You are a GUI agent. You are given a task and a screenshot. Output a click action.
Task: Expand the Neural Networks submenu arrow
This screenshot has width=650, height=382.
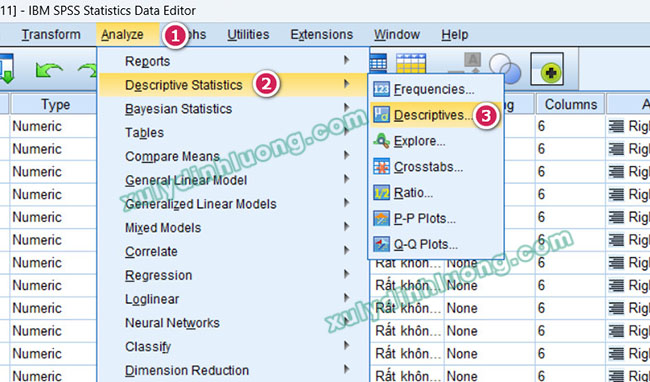tap(347, 322)
